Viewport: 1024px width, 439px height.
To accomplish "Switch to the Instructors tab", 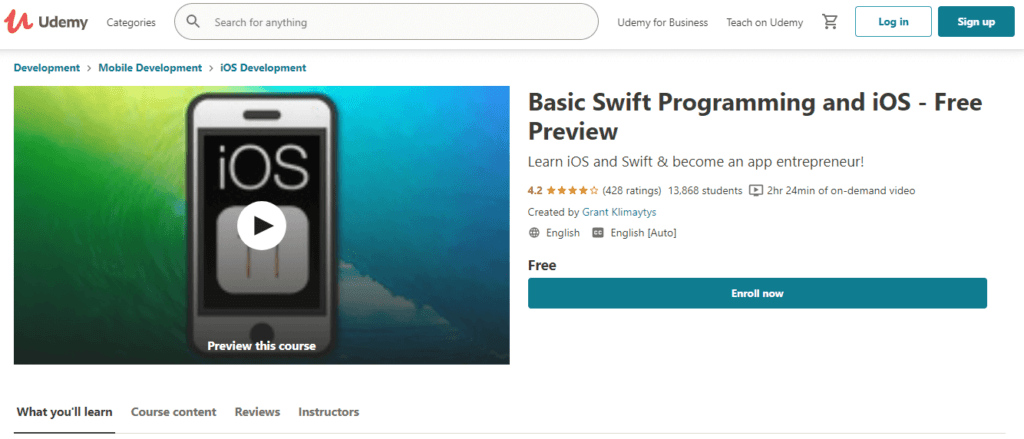I will click(x=328, y=412).
